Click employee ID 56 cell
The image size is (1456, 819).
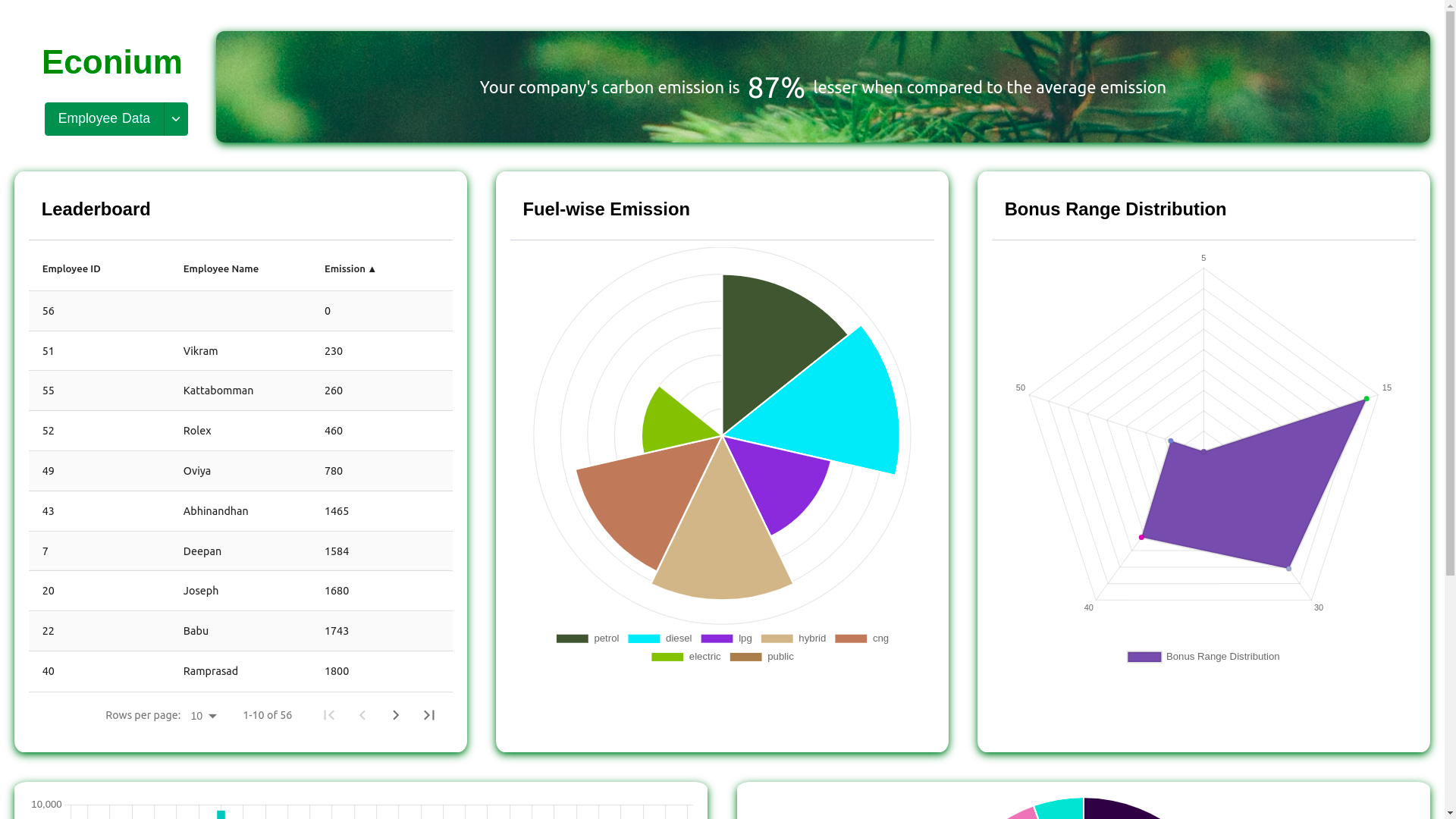pos(49,311)
